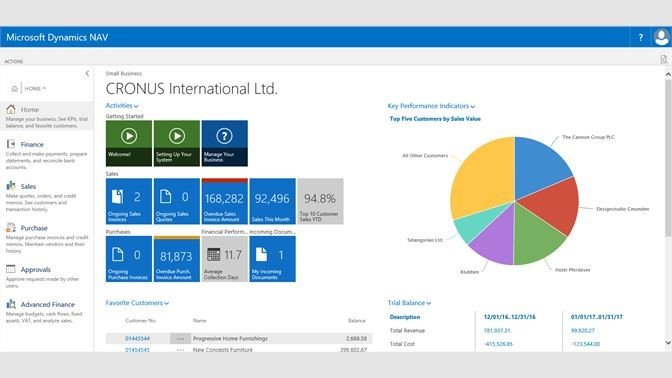Screen dimensions: 672x378
Task: Open customer number 01445544 link
Action: pyautogui.click(x=137, y=339)
